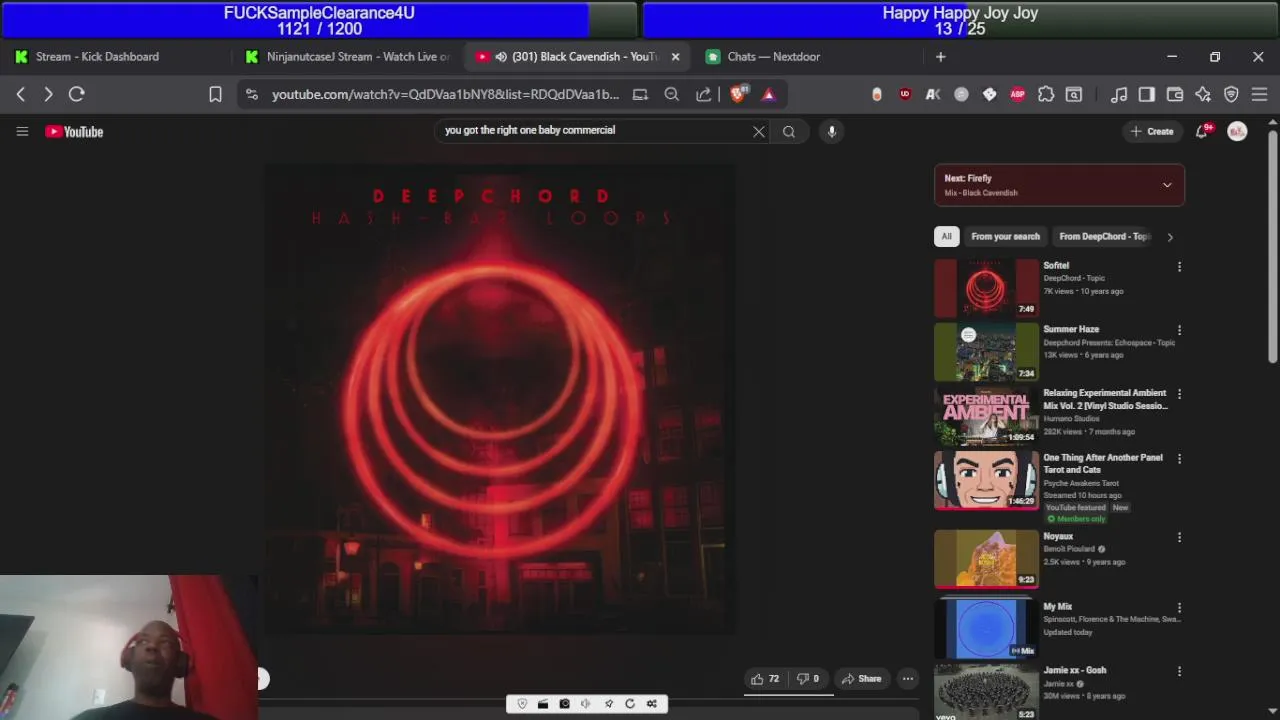Select the From your search chip
1280x720 pixels.
tap(1005, 236)
